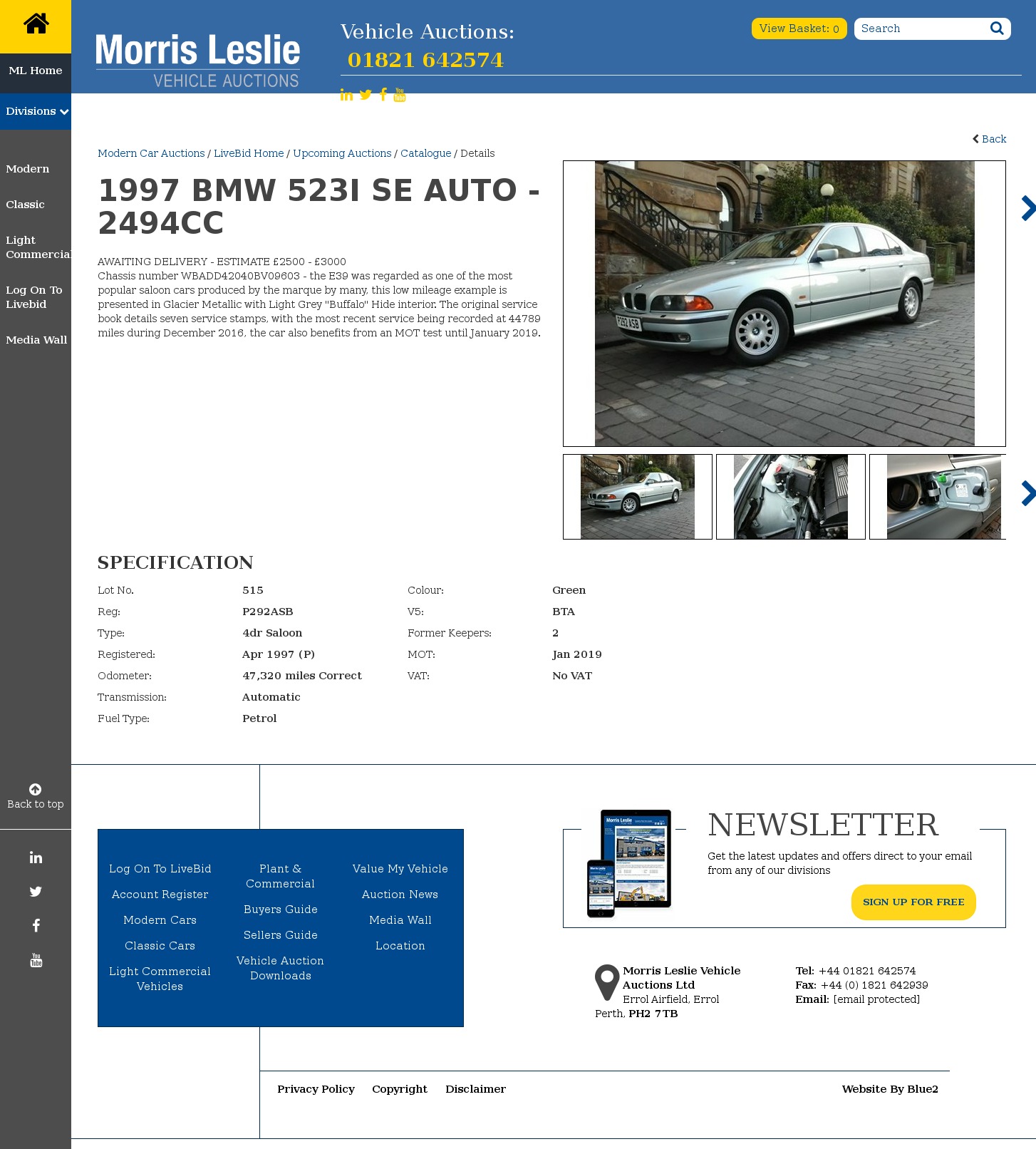
Task: Click Facebook icon in left sidebar
Action: point(36,926)
